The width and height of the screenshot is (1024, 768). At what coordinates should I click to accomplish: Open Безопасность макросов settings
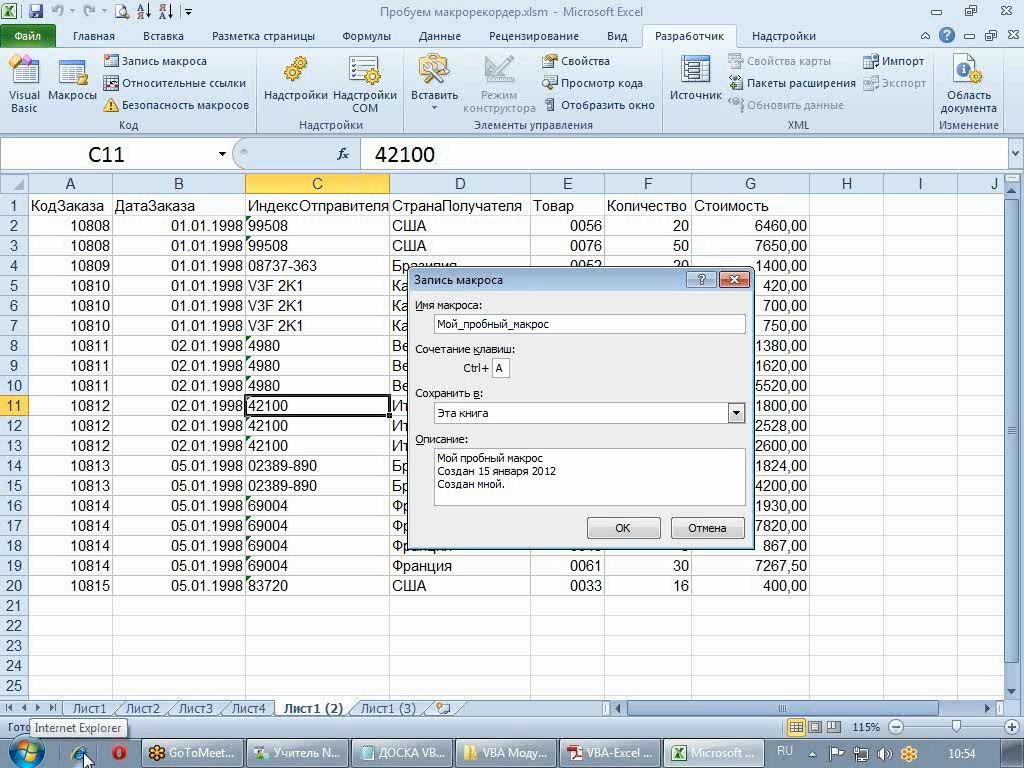[x=176, y=105]
